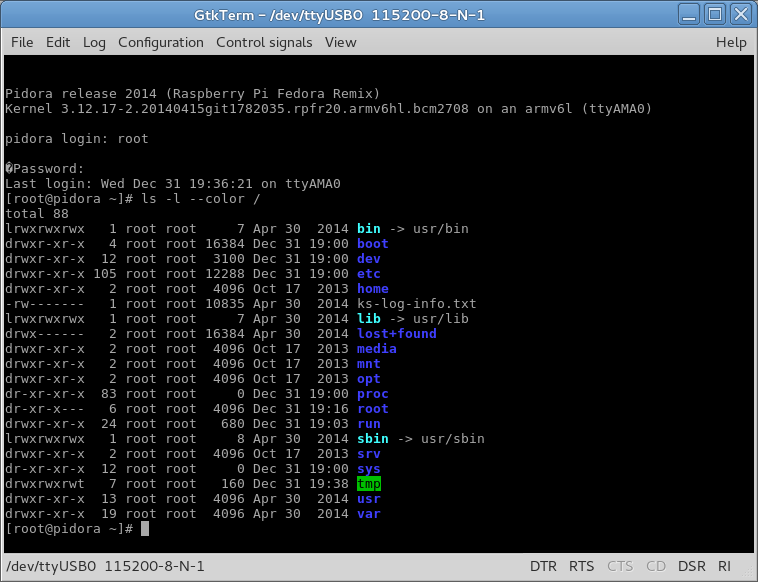
Task: Click the 'Last login: Wed Dec 31' line
Action: pos(173,184)
